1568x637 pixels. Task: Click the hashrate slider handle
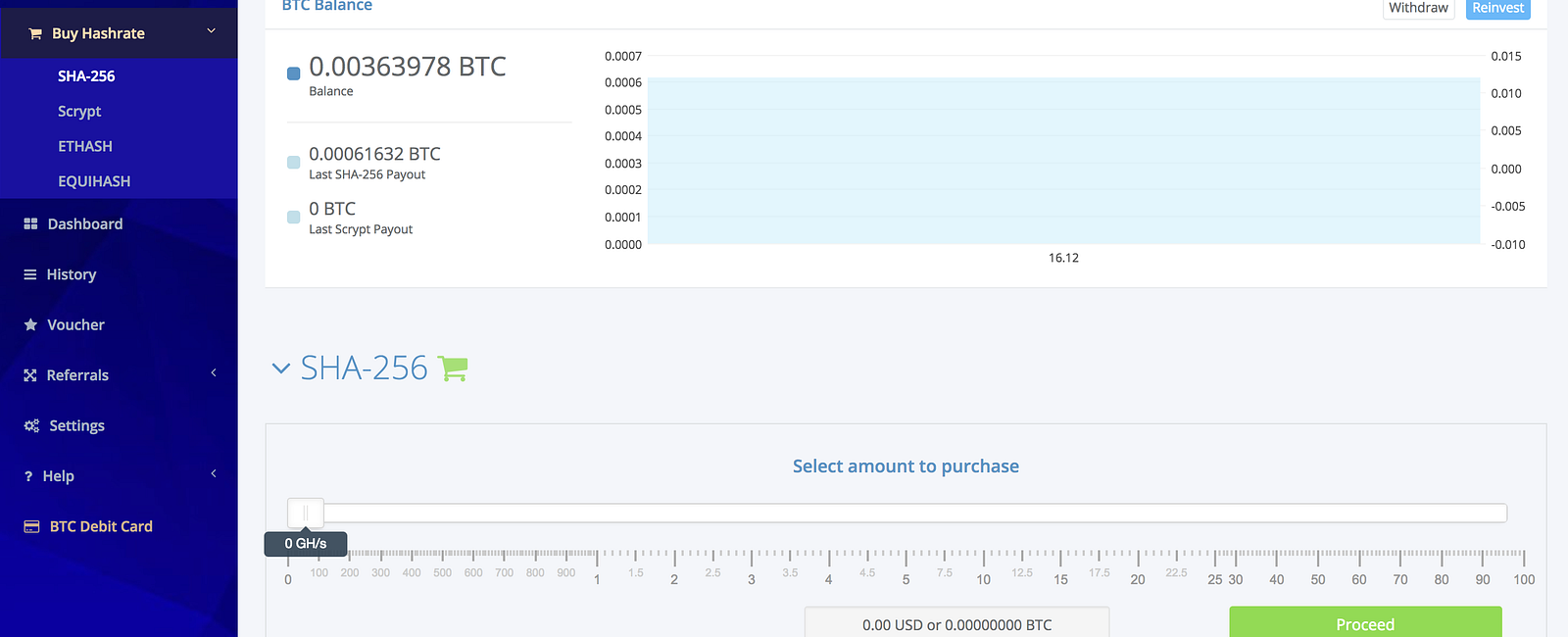(x=306, y=513)
